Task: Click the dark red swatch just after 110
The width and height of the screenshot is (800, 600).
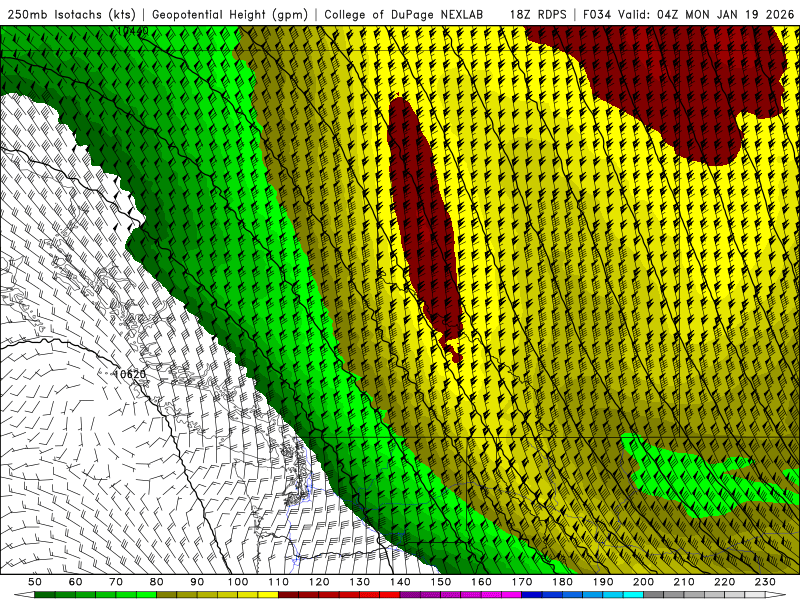Action: pos(288,595)
